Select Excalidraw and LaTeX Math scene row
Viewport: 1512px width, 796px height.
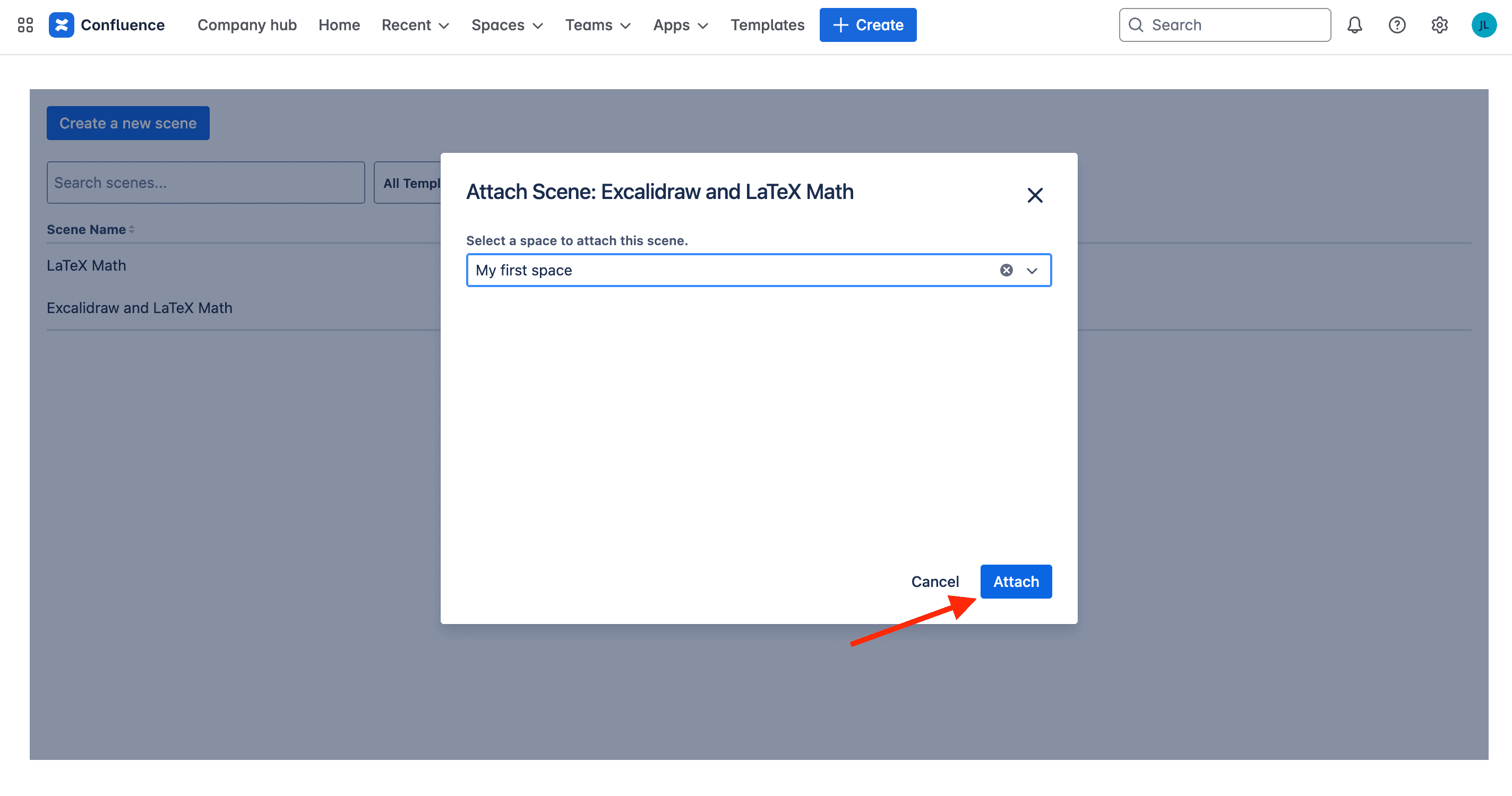244,308
